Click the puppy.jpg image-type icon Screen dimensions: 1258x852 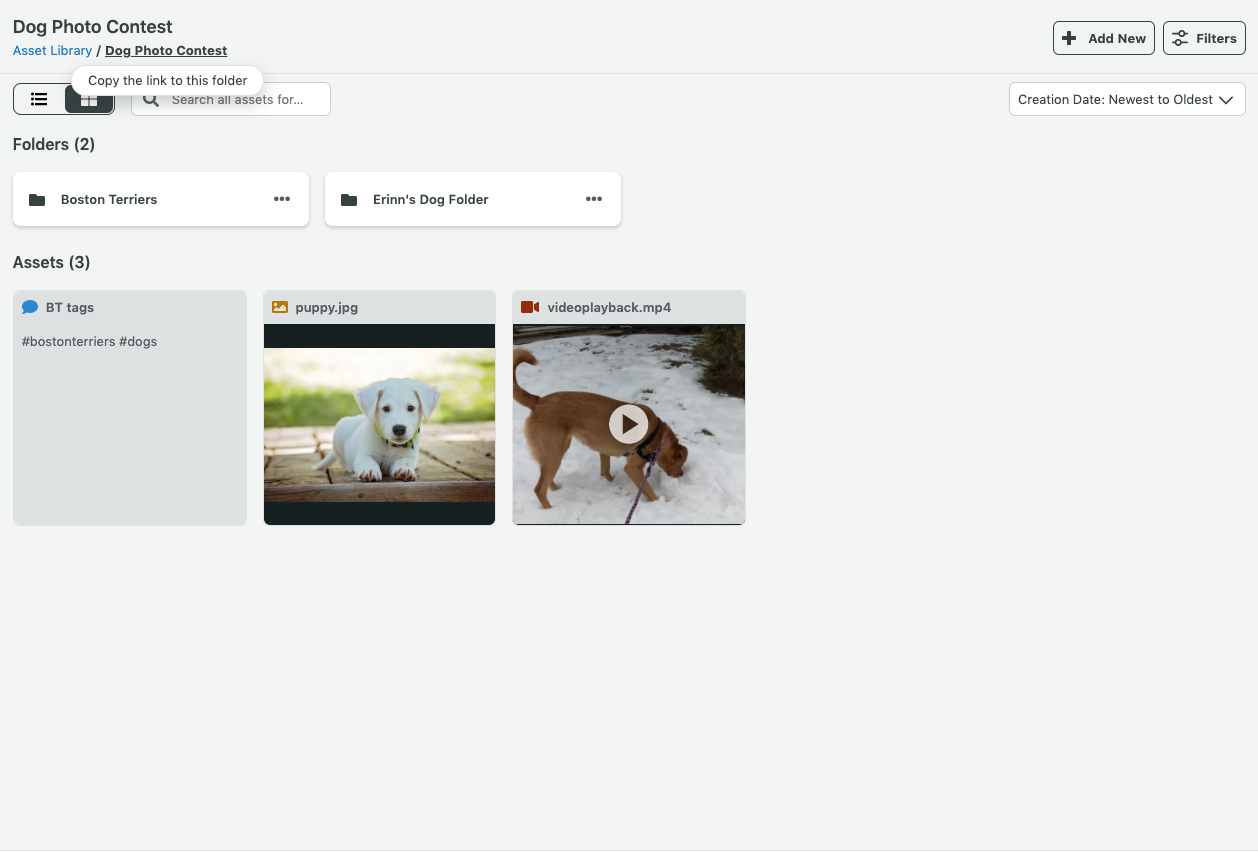(x=280, y=307)
